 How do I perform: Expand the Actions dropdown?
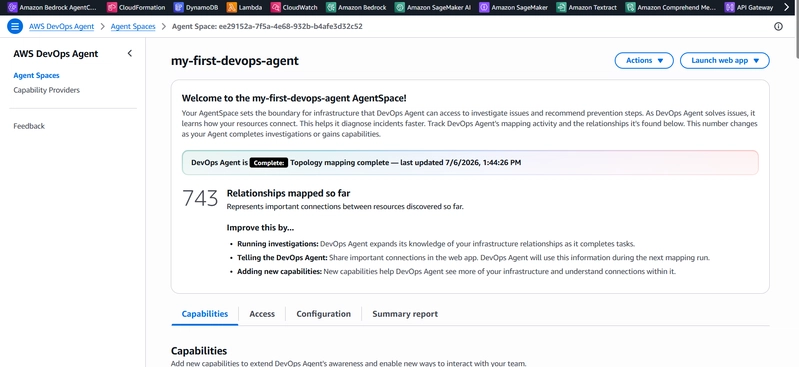click(644, 61)
